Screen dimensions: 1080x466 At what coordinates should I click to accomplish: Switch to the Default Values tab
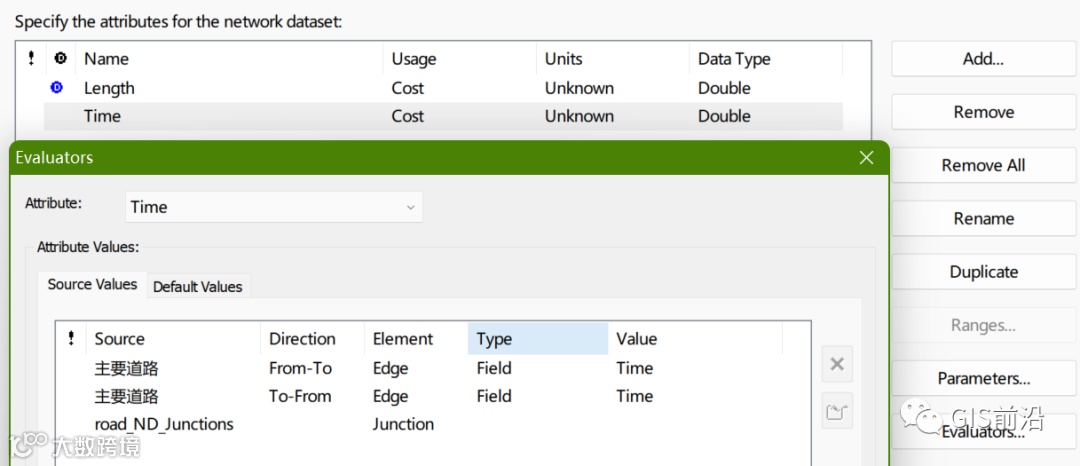197,286
